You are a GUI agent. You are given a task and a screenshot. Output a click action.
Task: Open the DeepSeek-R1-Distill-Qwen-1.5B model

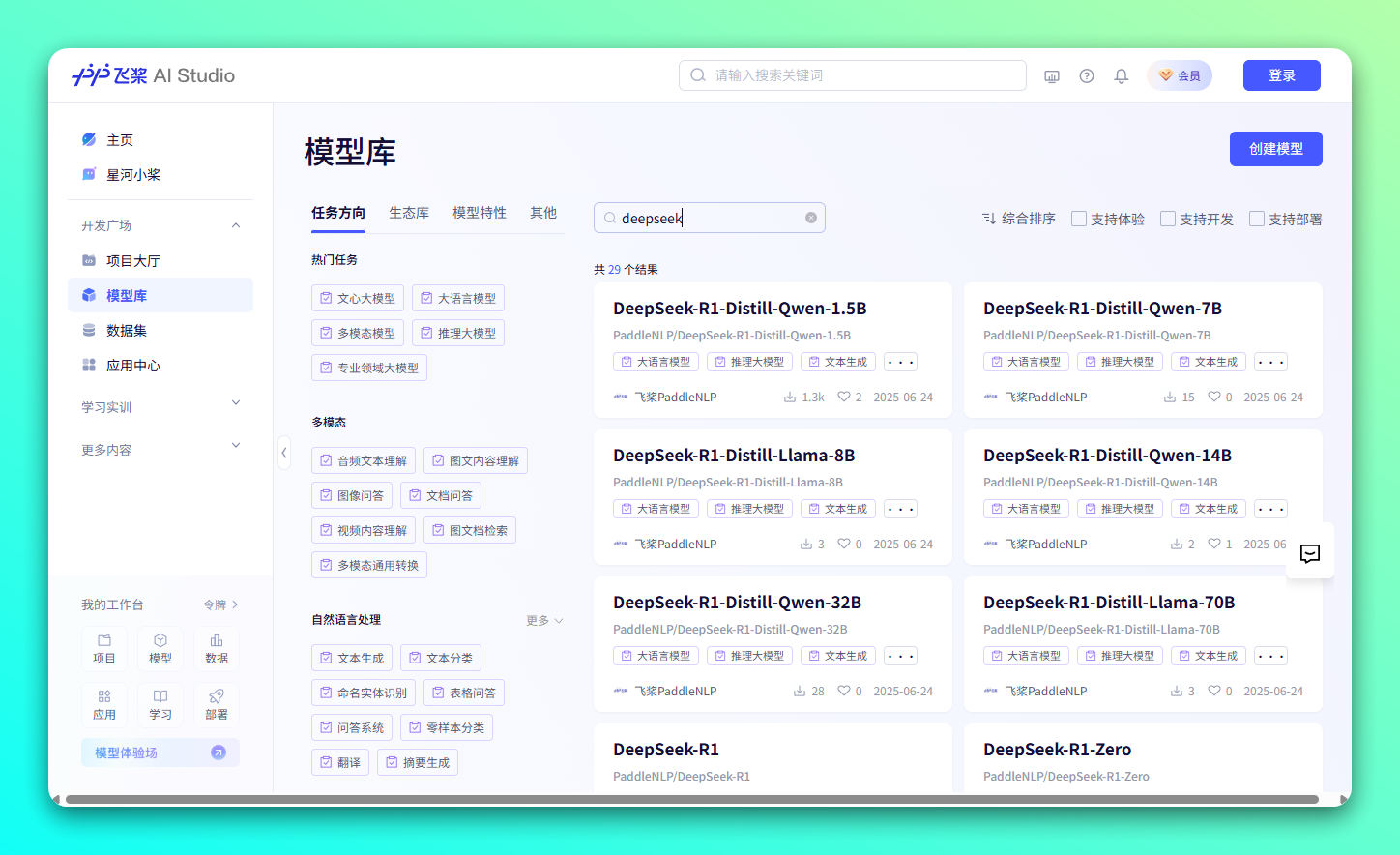[x=740, y=309]
